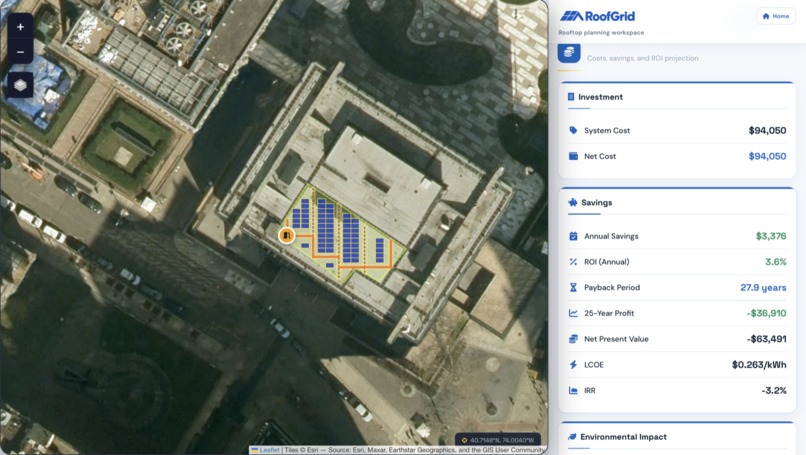The image size is (806, 455).
Task: Click the Savings section heading
Action: pyautogui.click(x=597, y=203)
